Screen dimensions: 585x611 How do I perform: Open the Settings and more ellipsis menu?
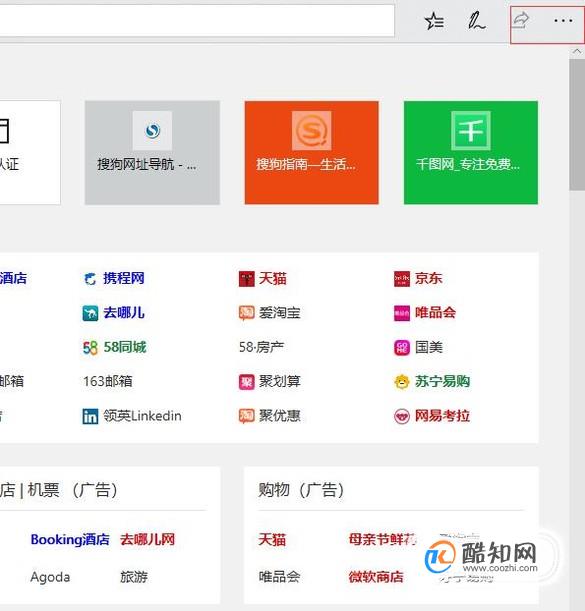pyautogui.click(x=563, y=20)
